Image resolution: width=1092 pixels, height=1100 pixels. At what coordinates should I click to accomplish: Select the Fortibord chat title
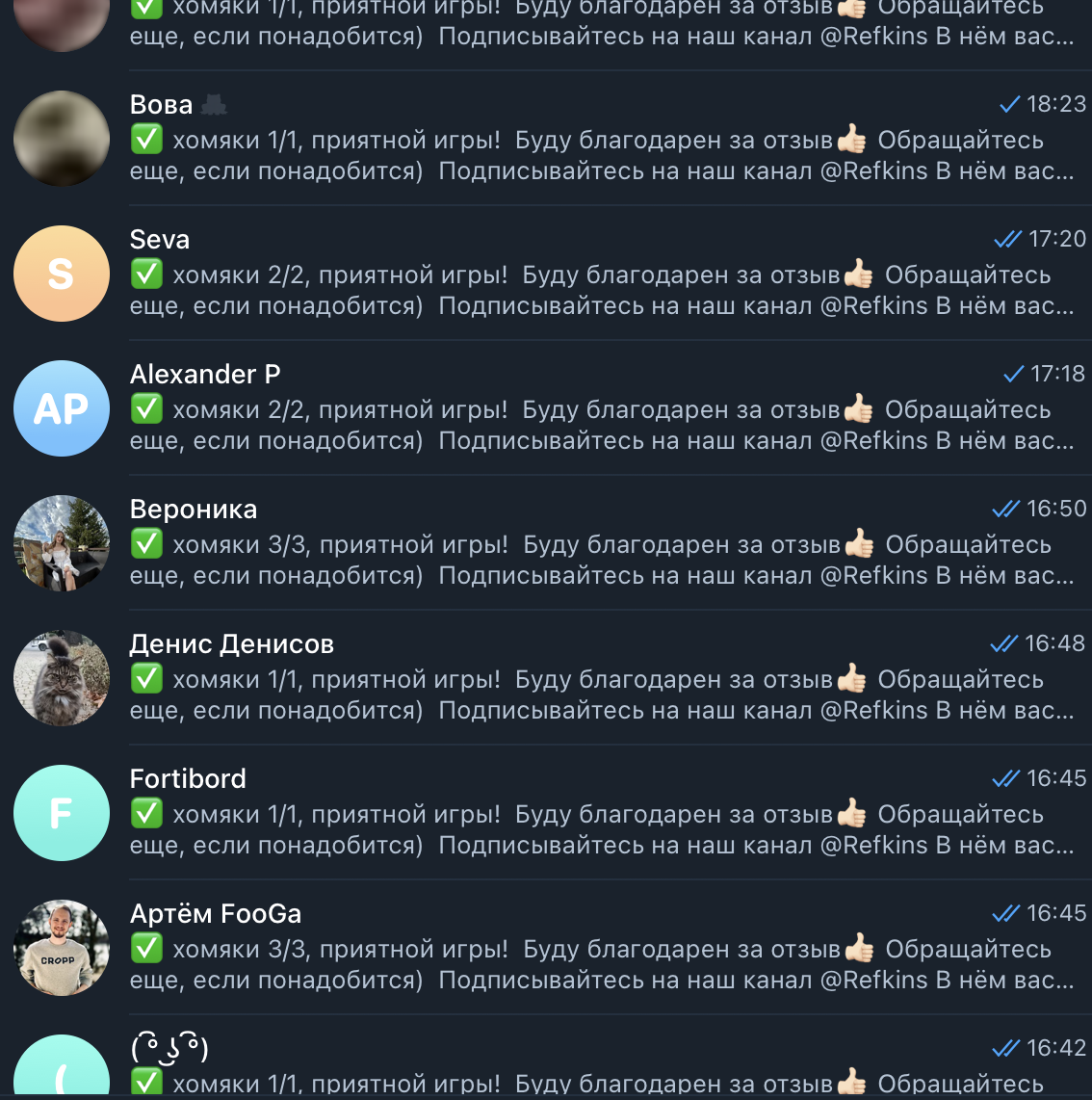point(188,778)
